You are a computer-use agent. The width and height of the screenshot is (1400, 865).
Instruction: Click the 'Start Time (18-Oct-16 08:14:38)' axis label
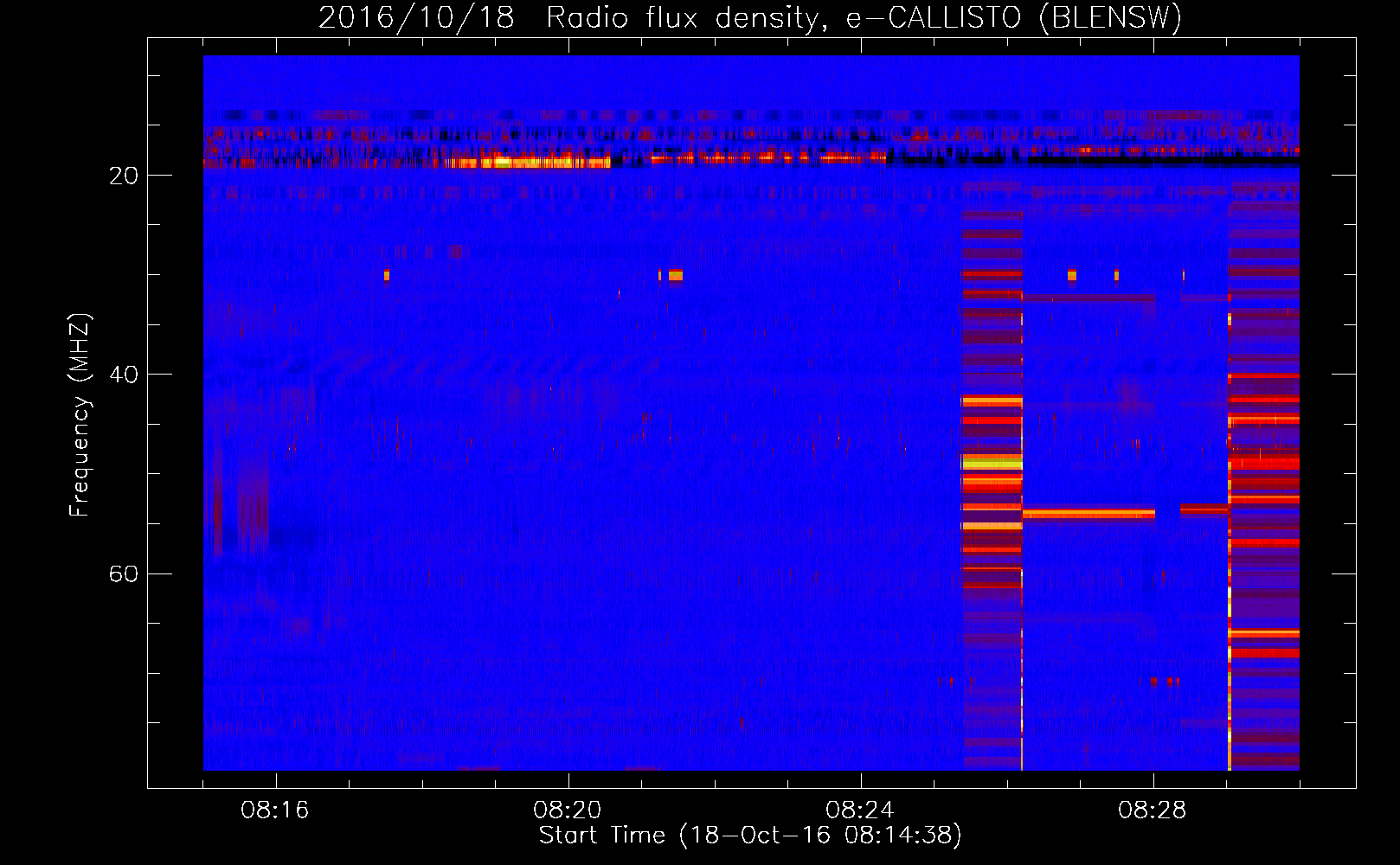pyautogui.click(x=750, y=836)
